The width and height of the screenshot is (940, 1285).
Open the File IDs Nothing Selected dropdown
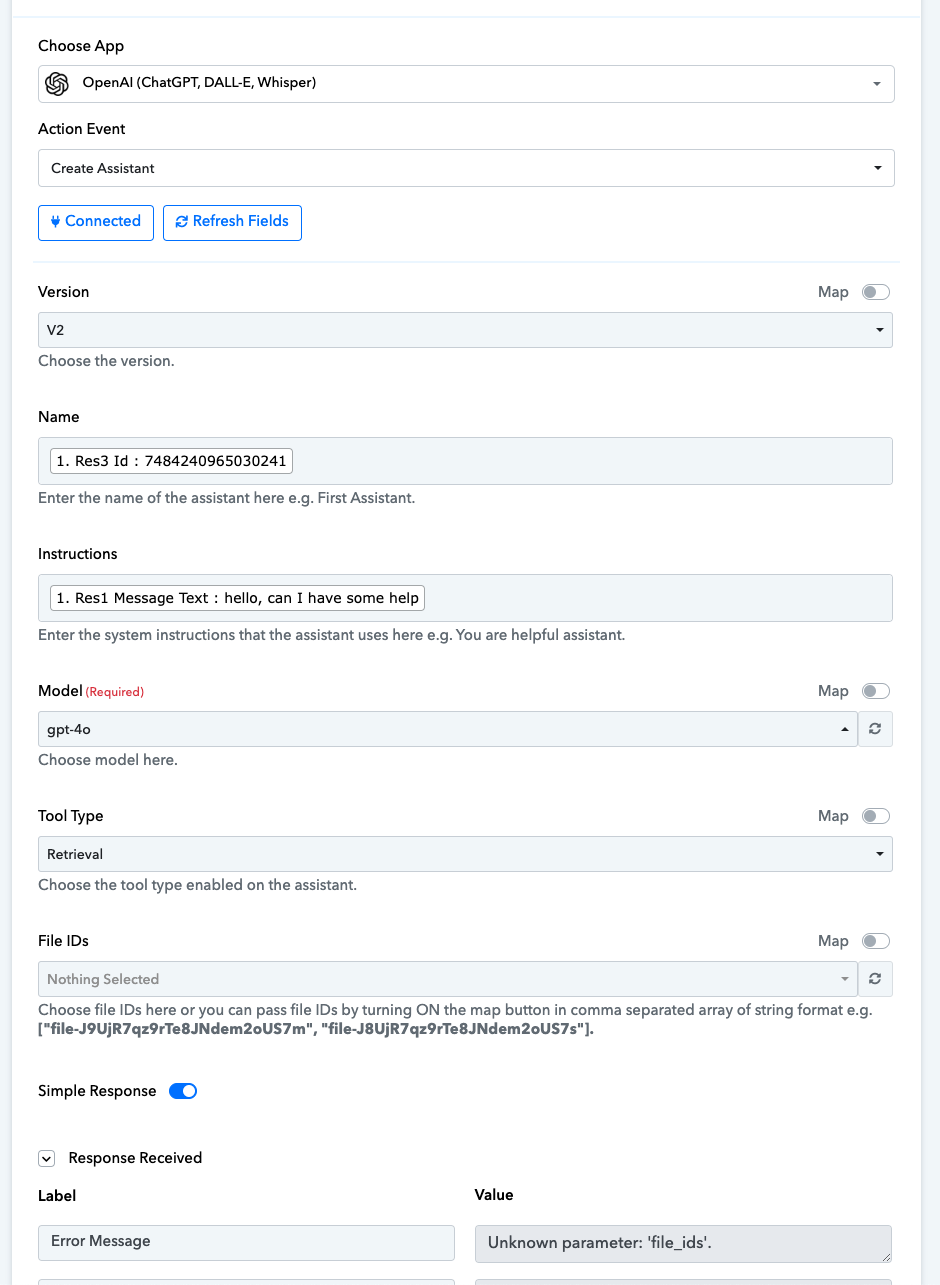447,979
